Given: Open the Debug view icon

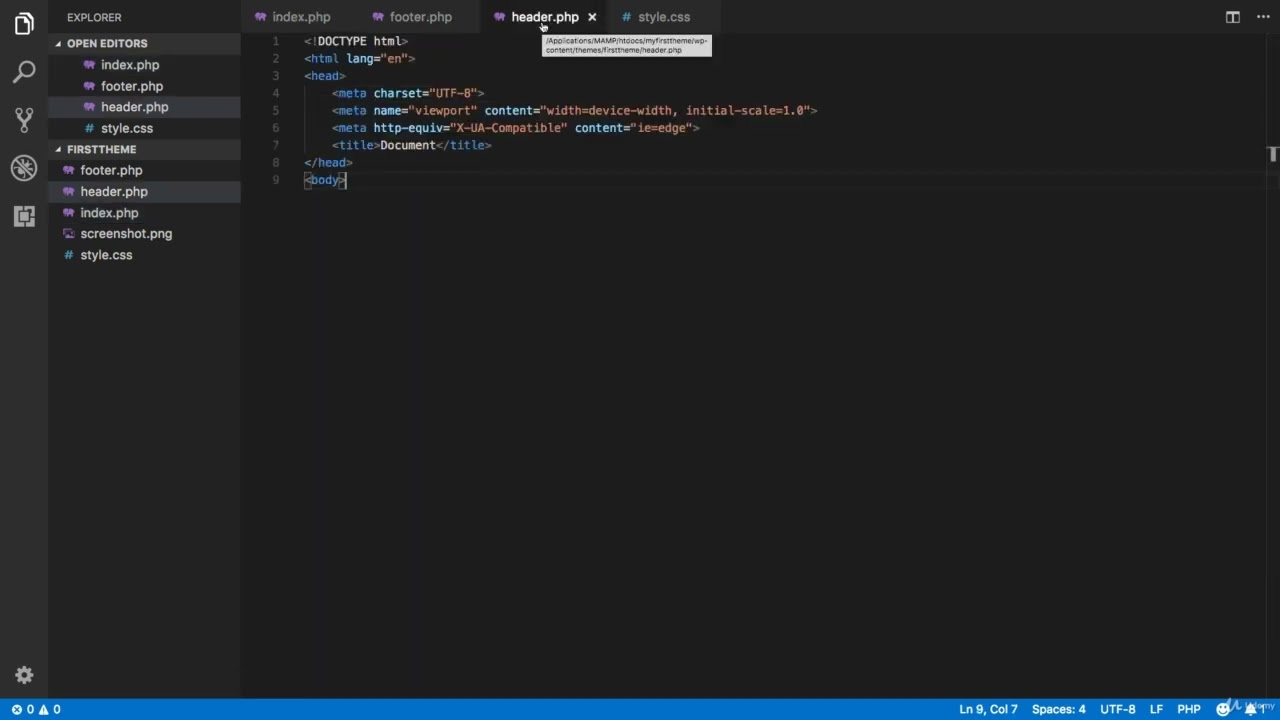Looking at the screenshot, I should coord(24,168).
